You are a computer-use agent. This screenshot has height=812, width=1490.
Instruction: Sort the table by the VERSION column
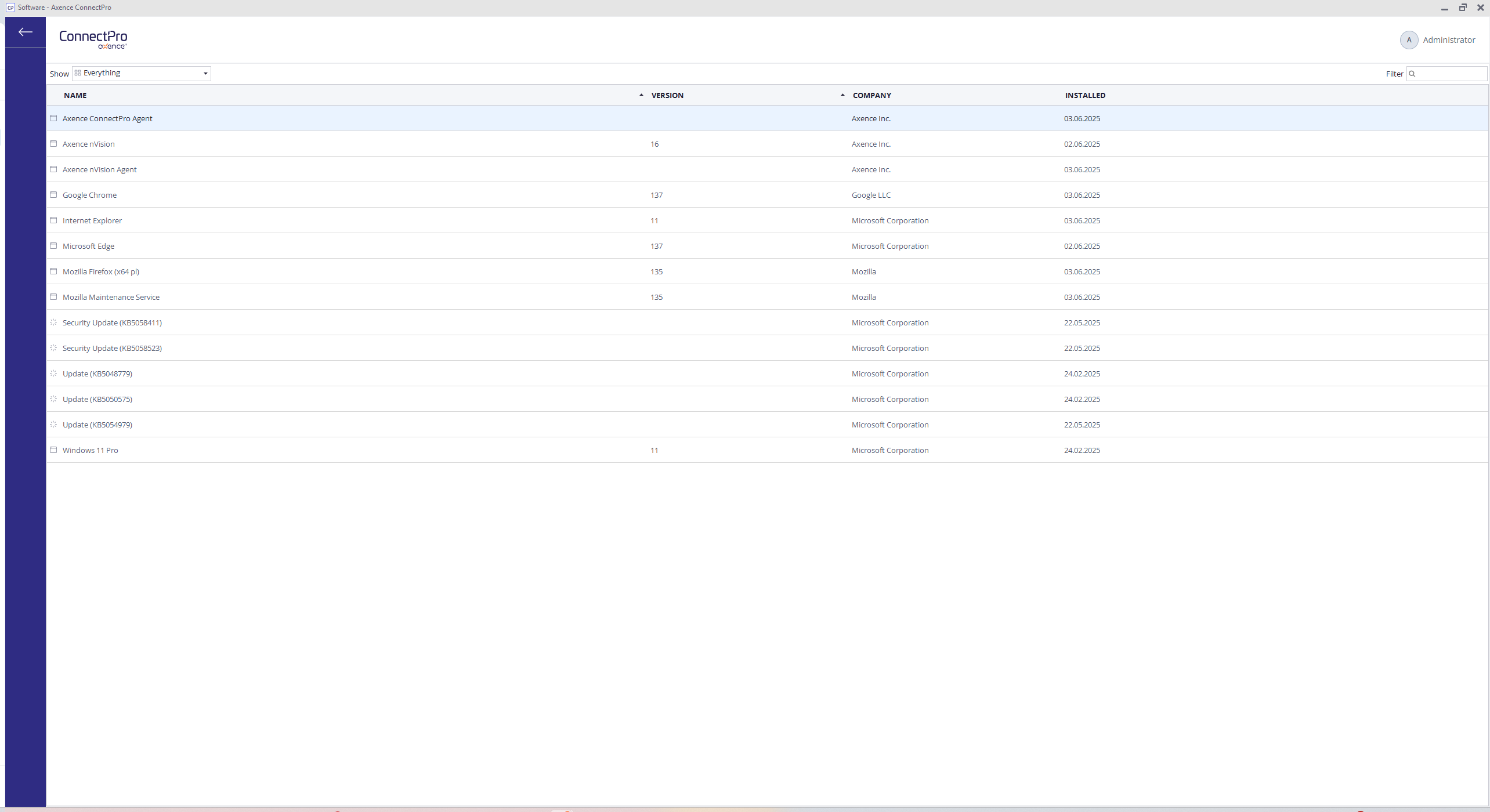[667, 95]
